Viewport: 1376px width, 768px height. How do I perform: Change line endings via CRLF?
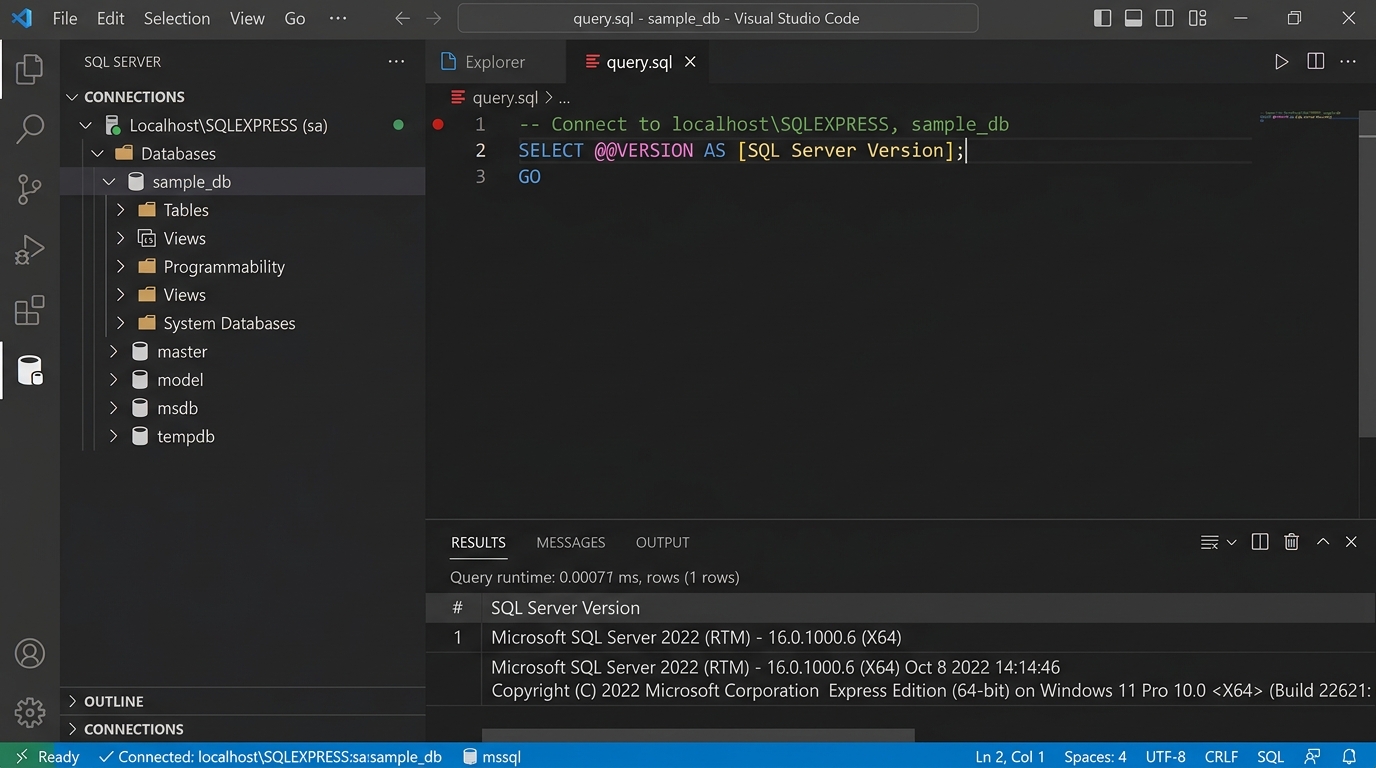tap(1221, 757)
